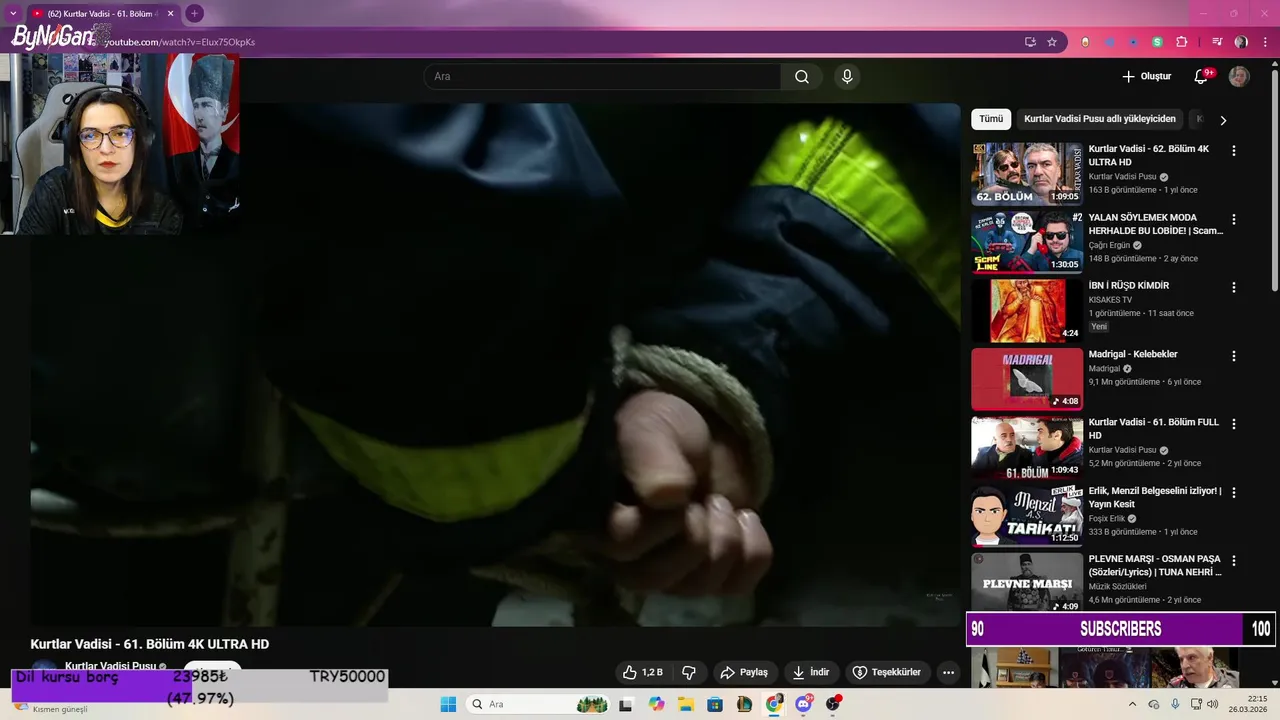Open more actions three-dot button below video
This screenshot has width=1280, height=720.
(948, 673)
